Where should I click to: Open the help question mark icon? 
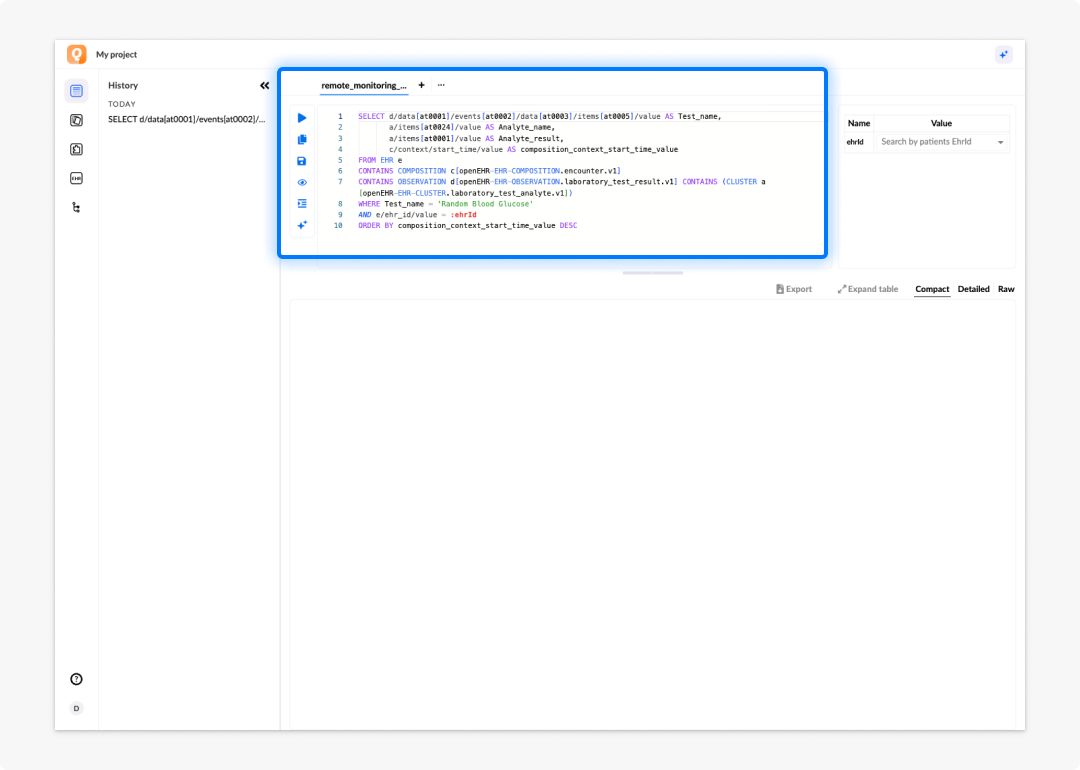[76, 679]
